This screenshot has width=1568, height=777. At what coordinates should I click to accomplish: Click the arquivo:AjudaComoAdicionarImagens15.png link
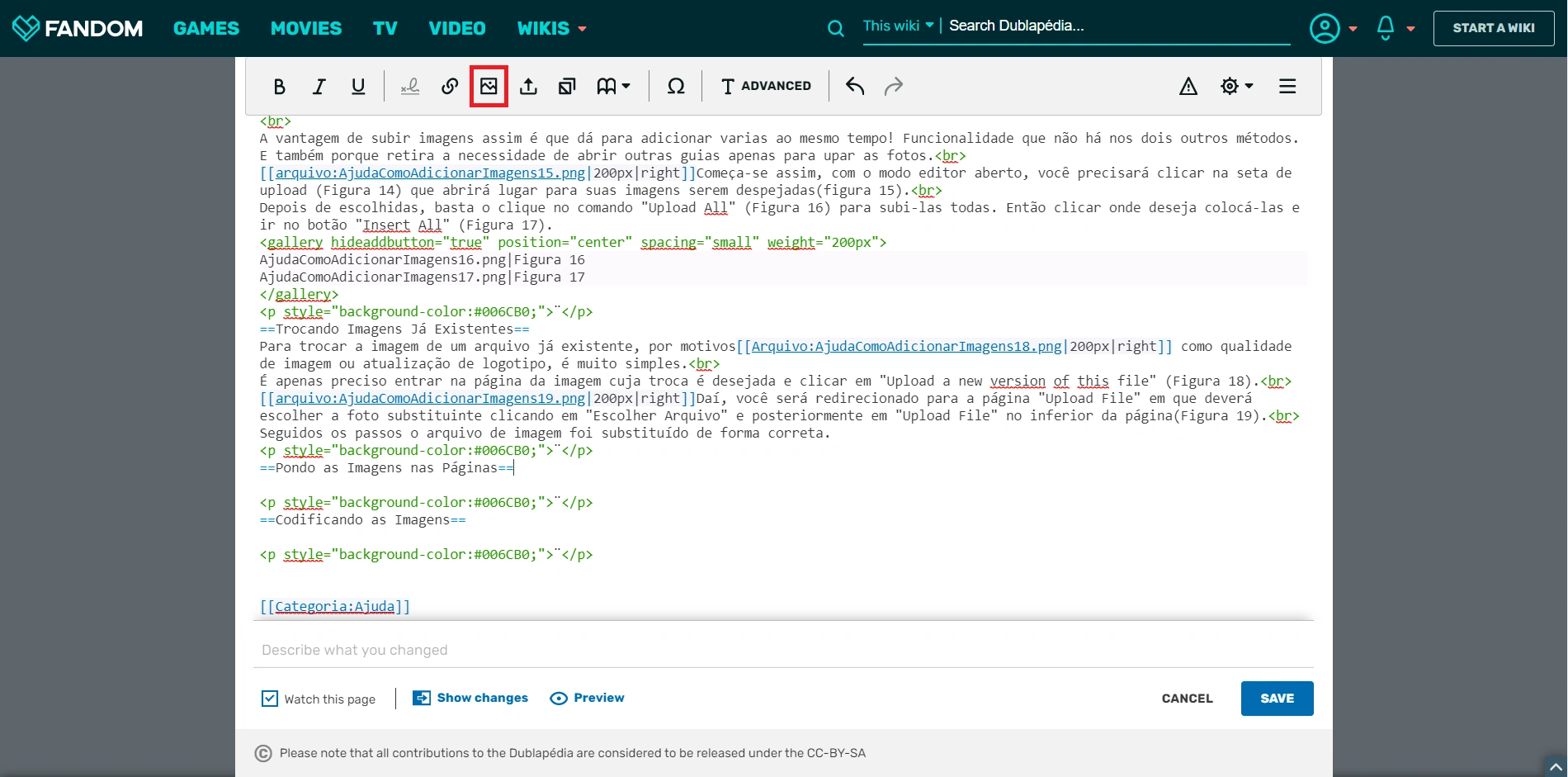pyautogui.click(x=430, y=173)
